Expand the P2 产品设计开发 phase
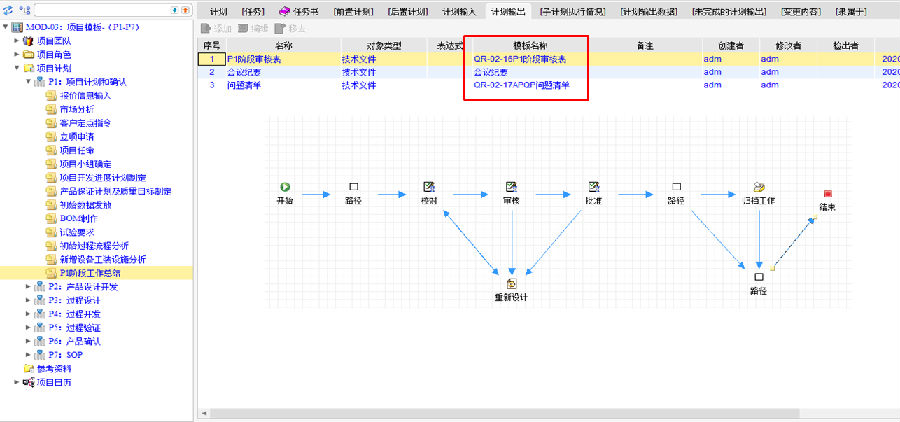900x422 pixels. coord(28,287)
